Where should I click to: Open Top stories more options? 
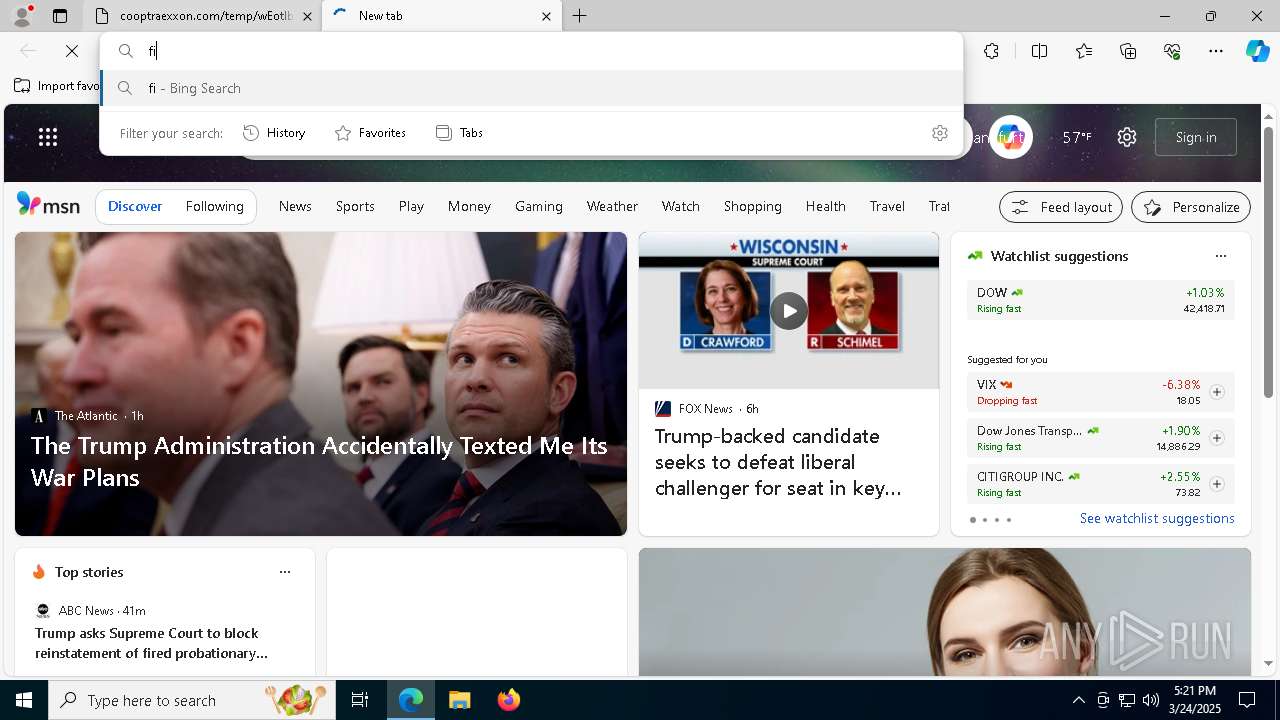(x=285, y=572)
